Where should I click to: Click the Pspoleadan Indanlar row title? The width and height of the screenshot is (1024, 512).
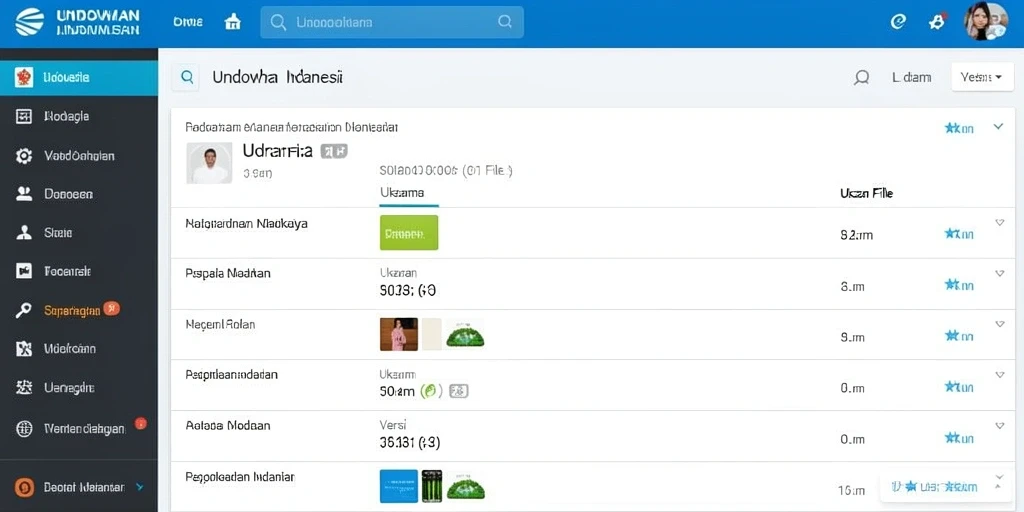tap(240, 477)
